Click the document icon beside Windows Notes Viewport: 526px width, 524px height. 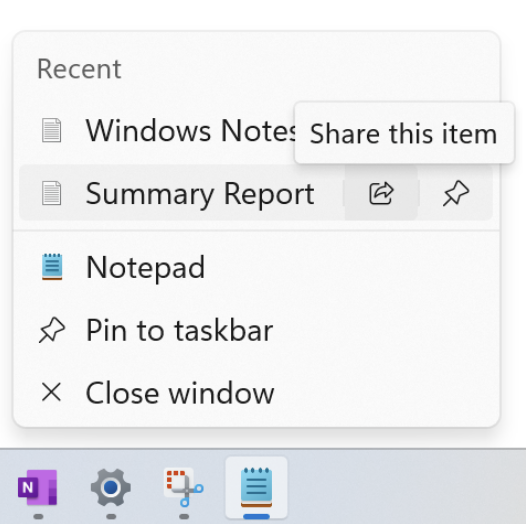(x=51, y=130)
